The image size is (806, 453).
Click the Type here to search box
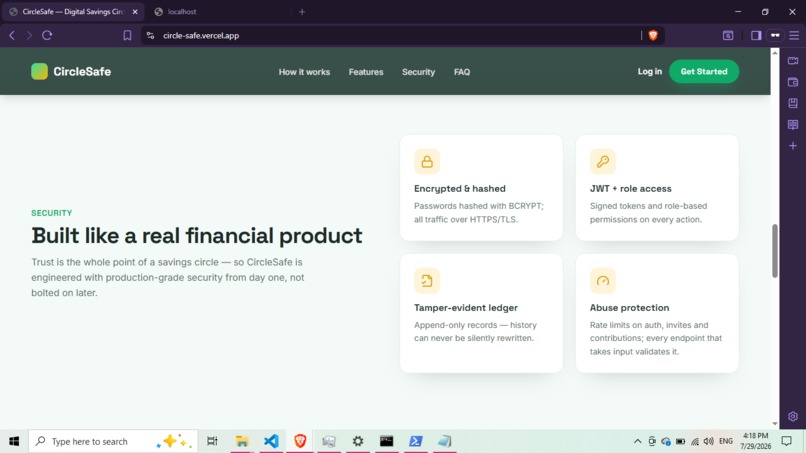tap(113, 441)
